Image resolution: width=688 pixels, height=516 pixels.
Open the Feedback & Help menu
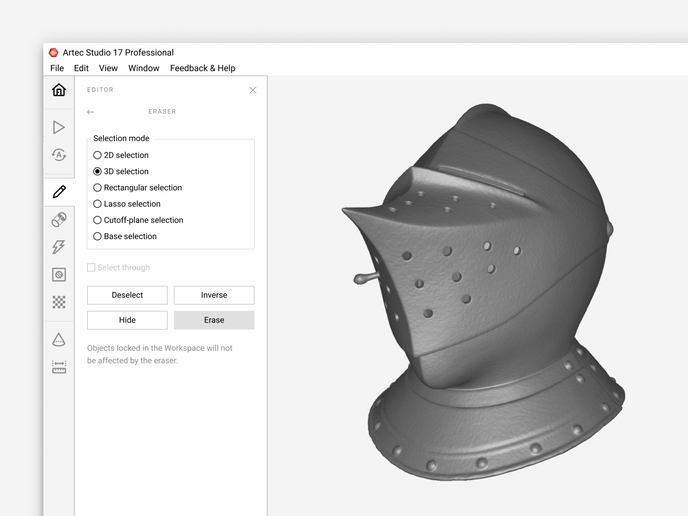click(x=202, y=68)
